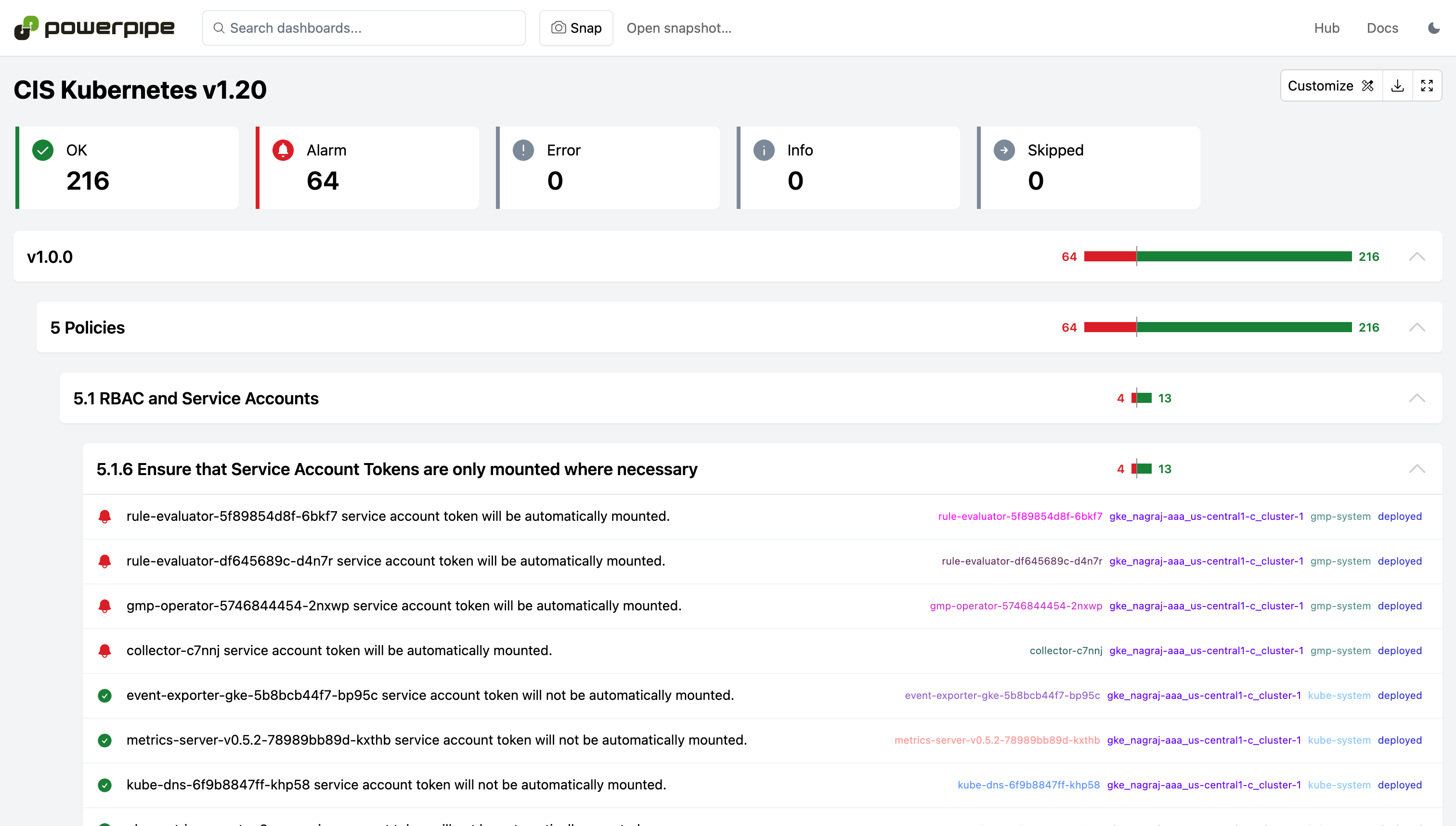Click gmp-system tag in gmp-operator row

click(1340, 606)
